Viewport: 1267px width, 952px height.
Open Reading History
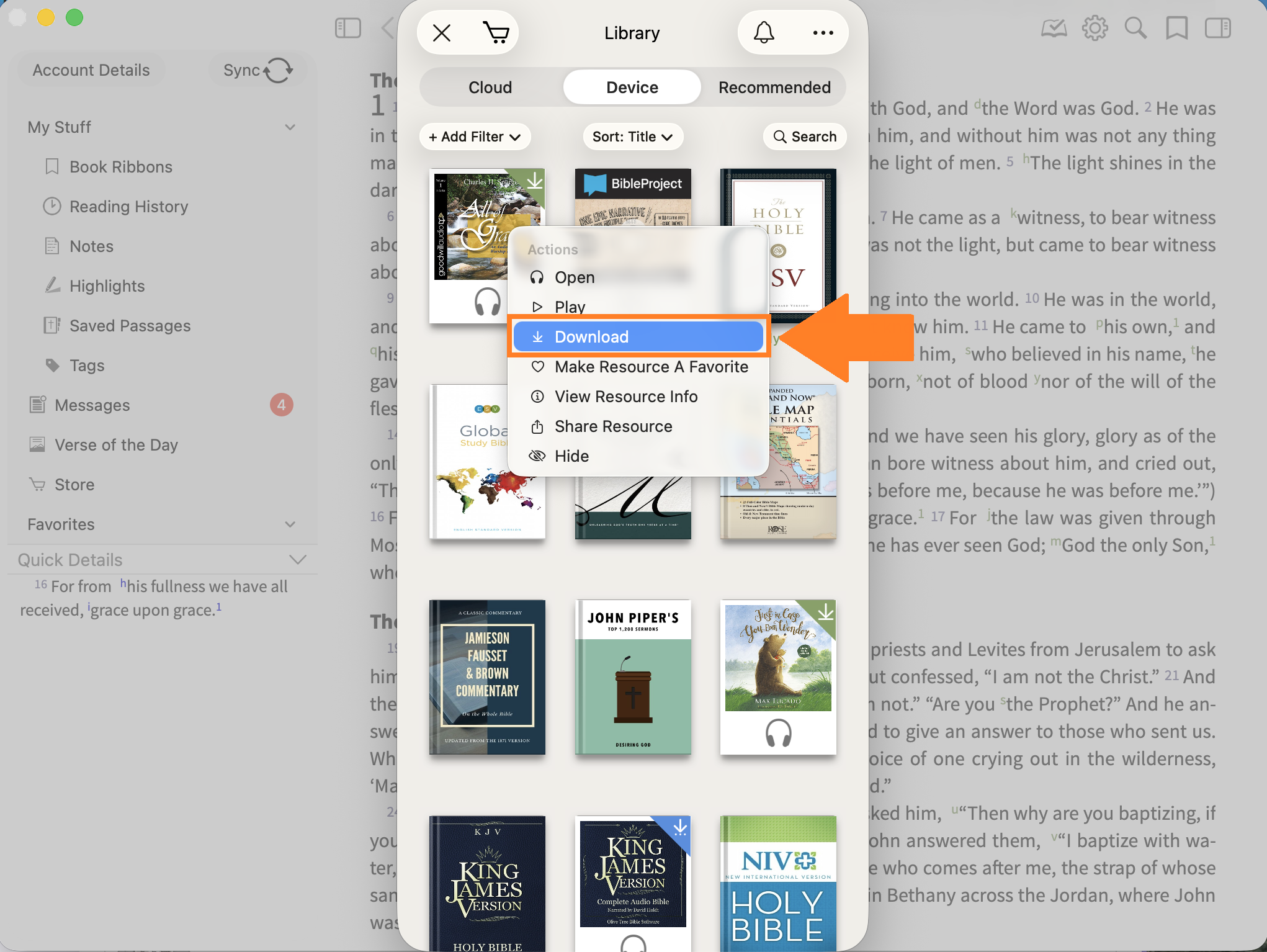pos(128,207)
